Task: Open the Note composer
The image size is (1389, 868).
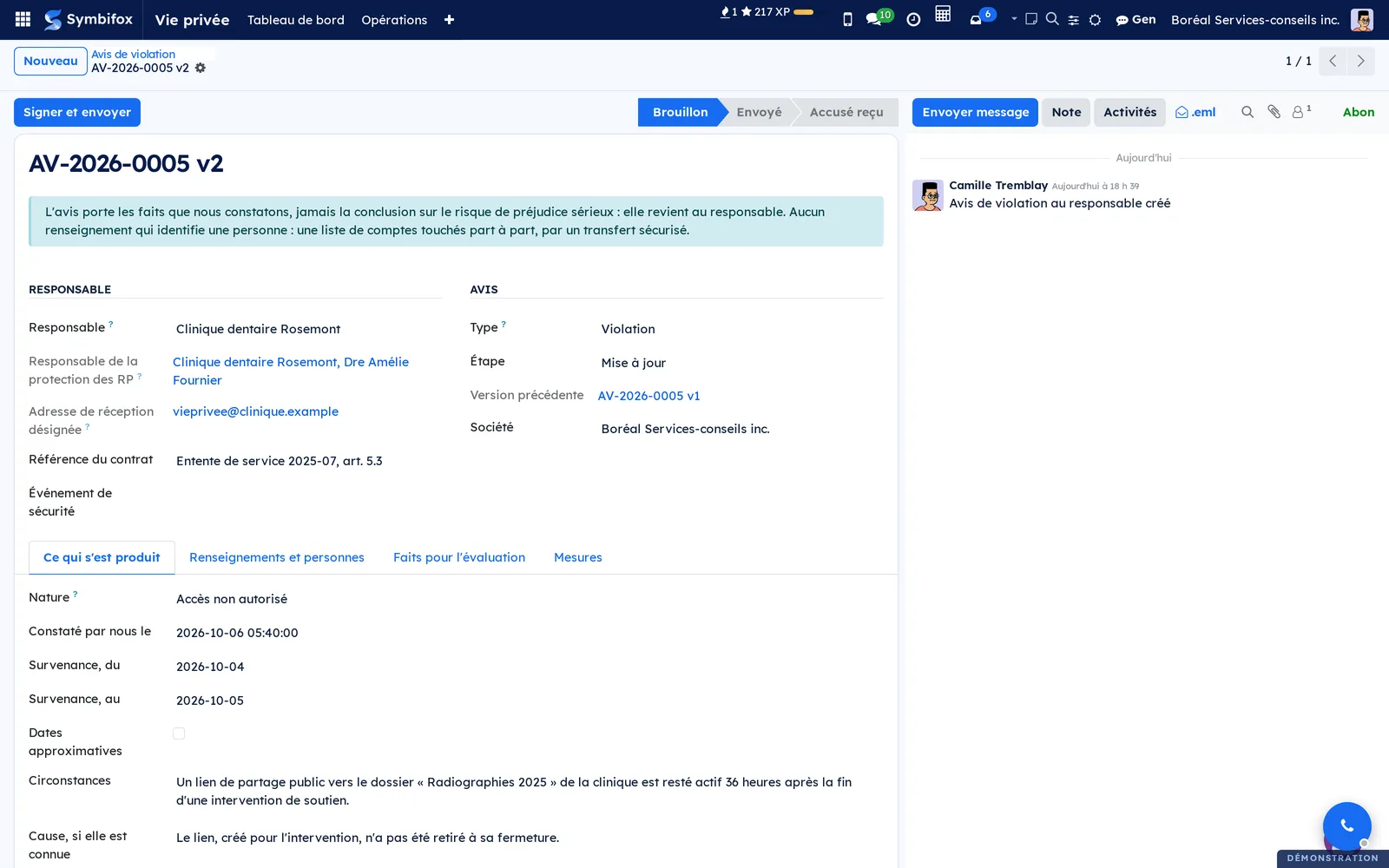Action: coord(1066,112)
